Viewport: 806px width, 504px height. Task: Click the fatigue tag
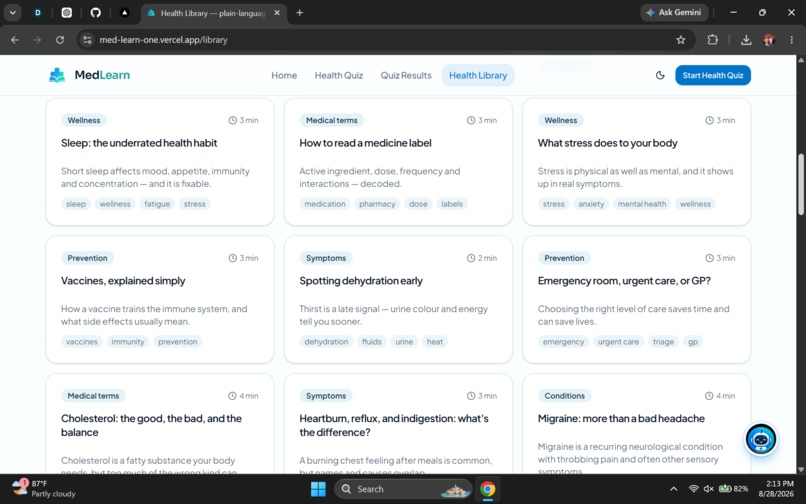click(x=157, y=204)
